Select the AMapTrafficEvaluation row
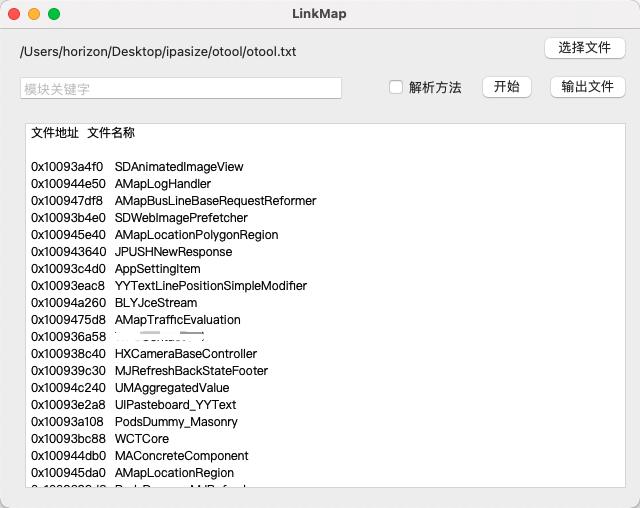 click(136, 320)
